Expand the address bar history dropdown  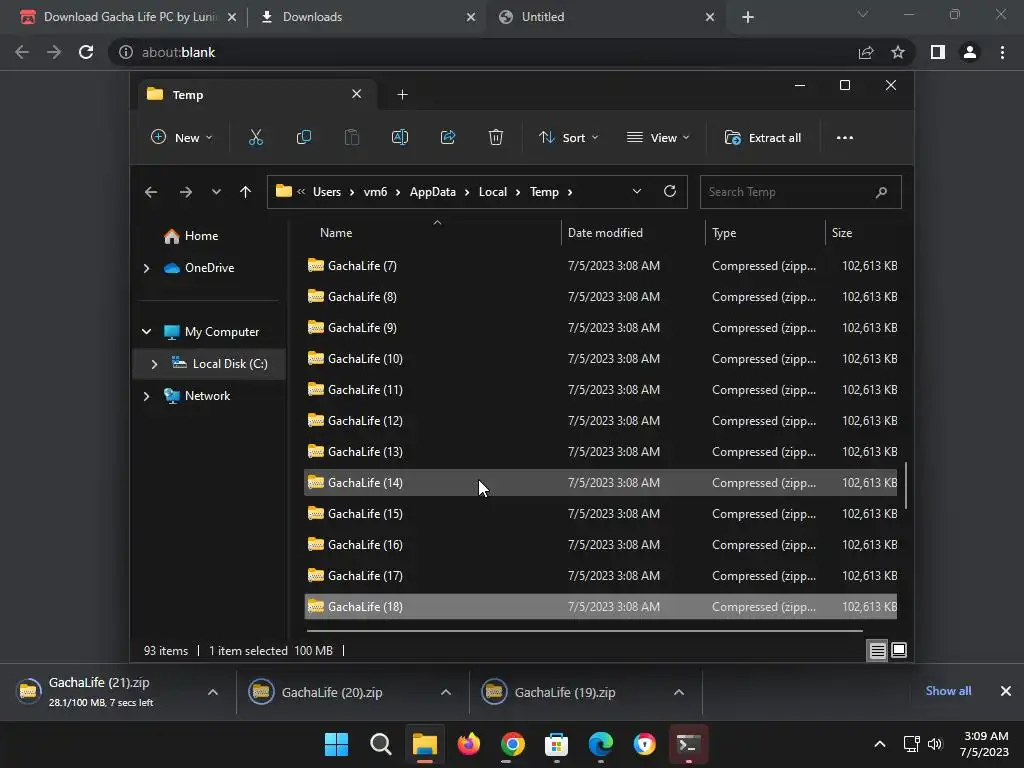click(x=637, y=191)
